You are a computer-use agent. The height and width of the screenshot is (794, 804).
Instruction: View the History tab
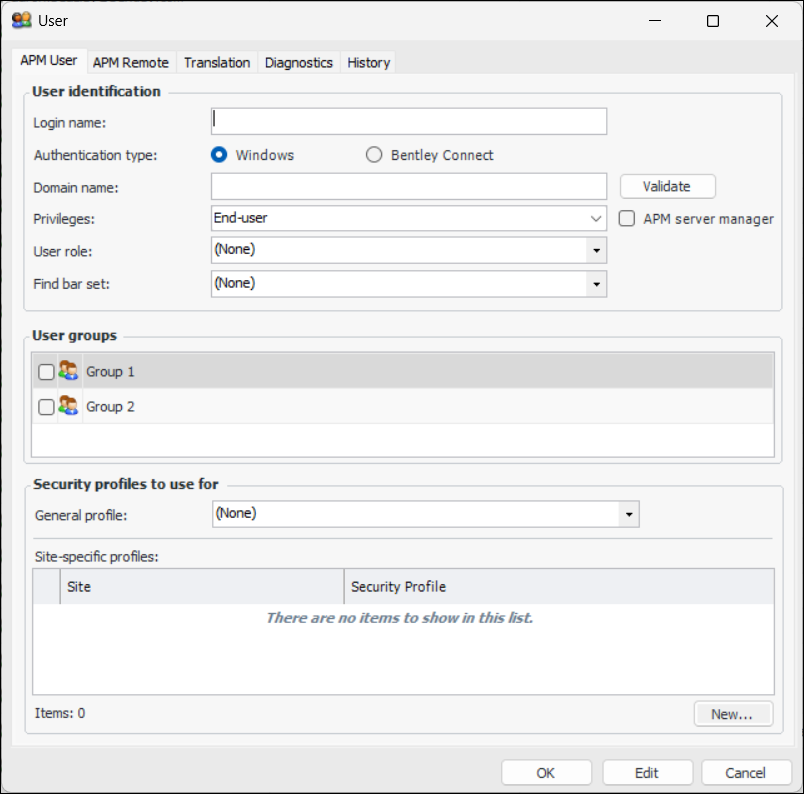click(x=369, y=63)
